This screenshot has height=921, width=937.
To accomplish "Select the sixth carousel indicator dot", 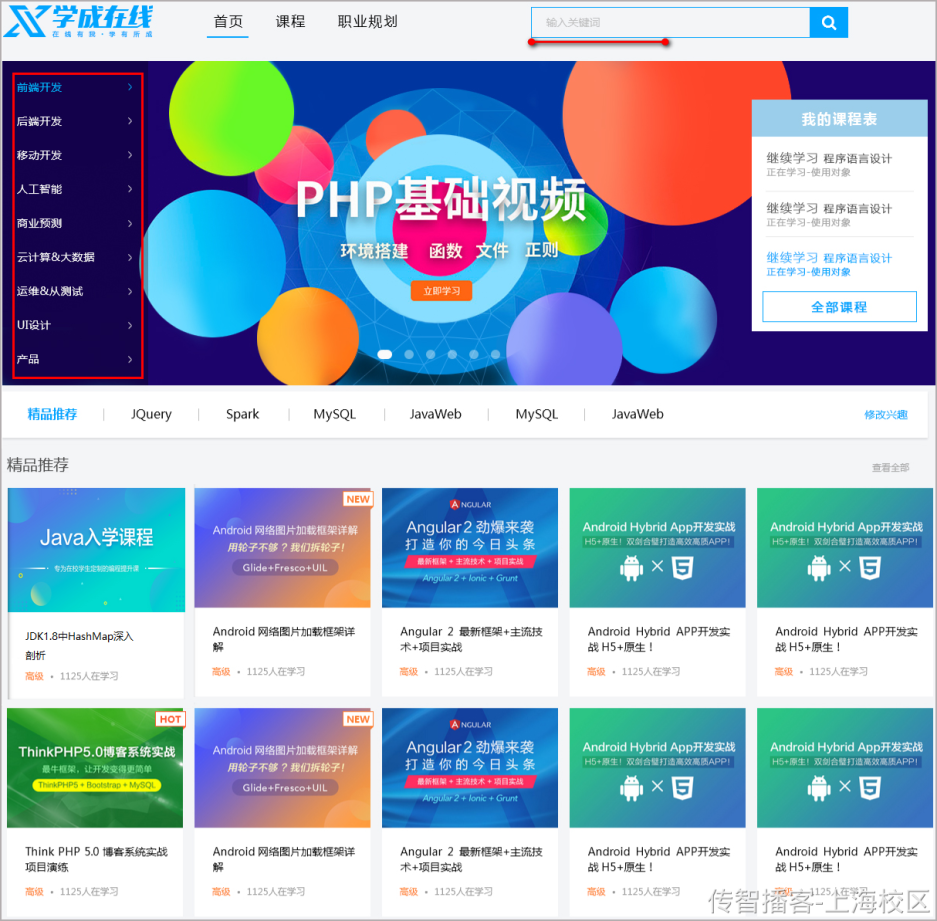I will click(x=495, y=354).
